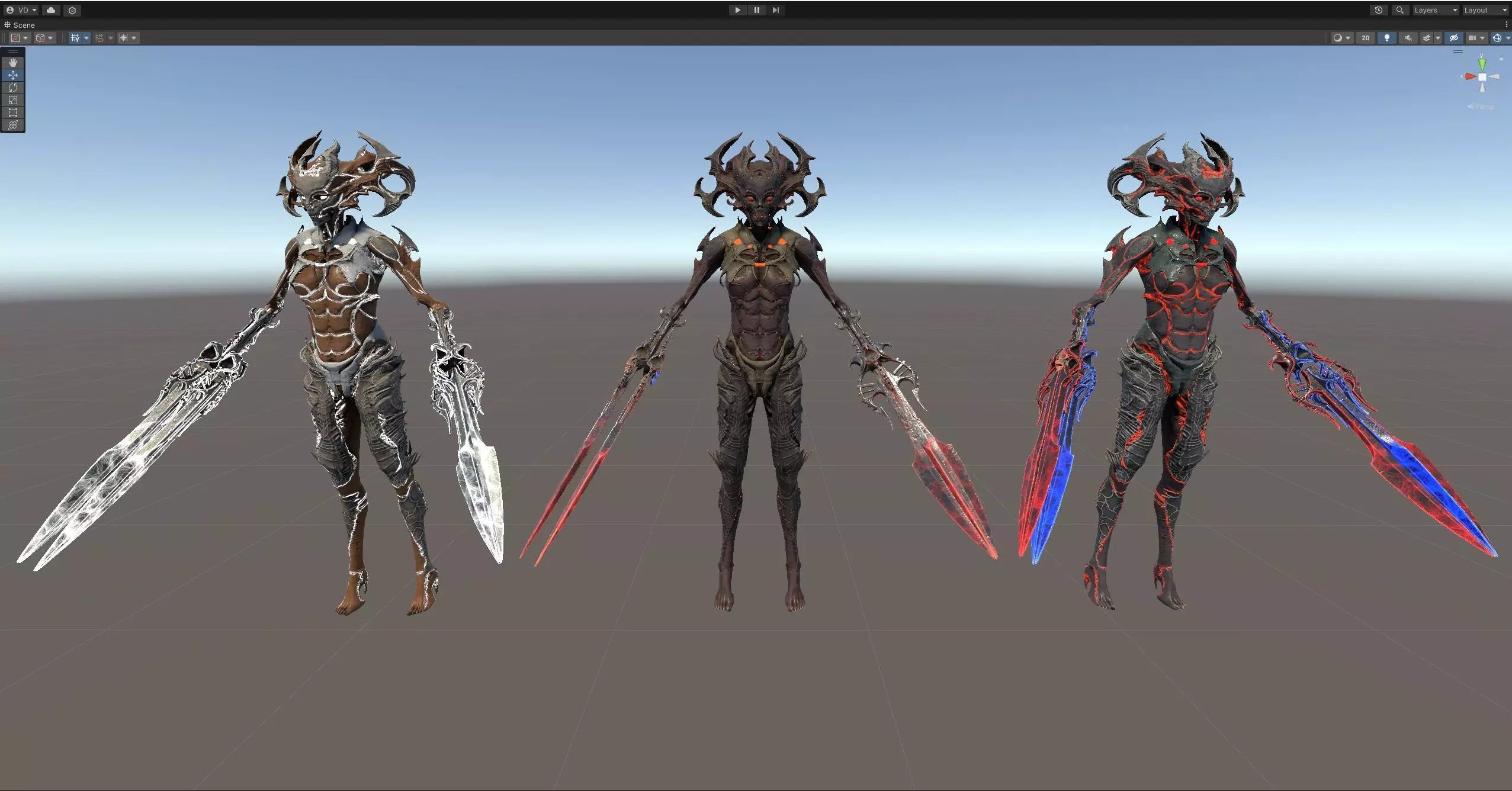The height and width of the screenshot is (791, 1512).
Task: Step forward one frame
Action: pyautogui.click(x=775, y=10)
